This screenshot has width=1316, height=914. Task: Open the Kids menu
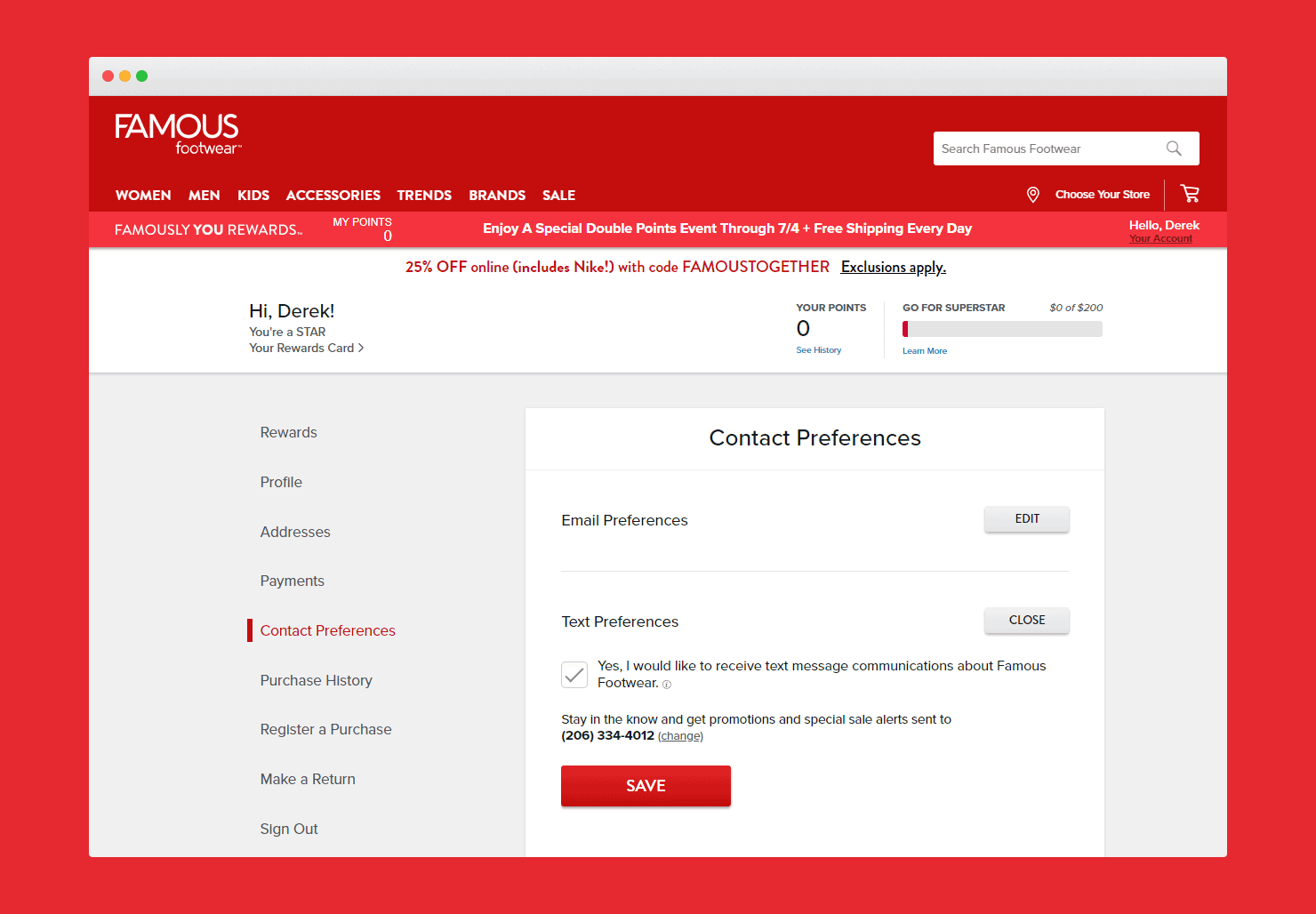pos(253,196)
